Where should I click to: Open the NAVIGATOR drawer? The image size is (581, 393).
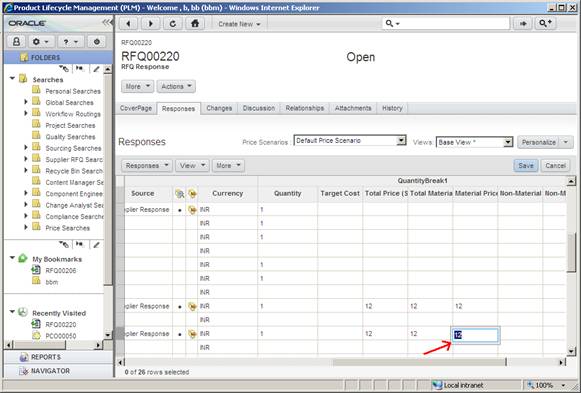[58, 371]
